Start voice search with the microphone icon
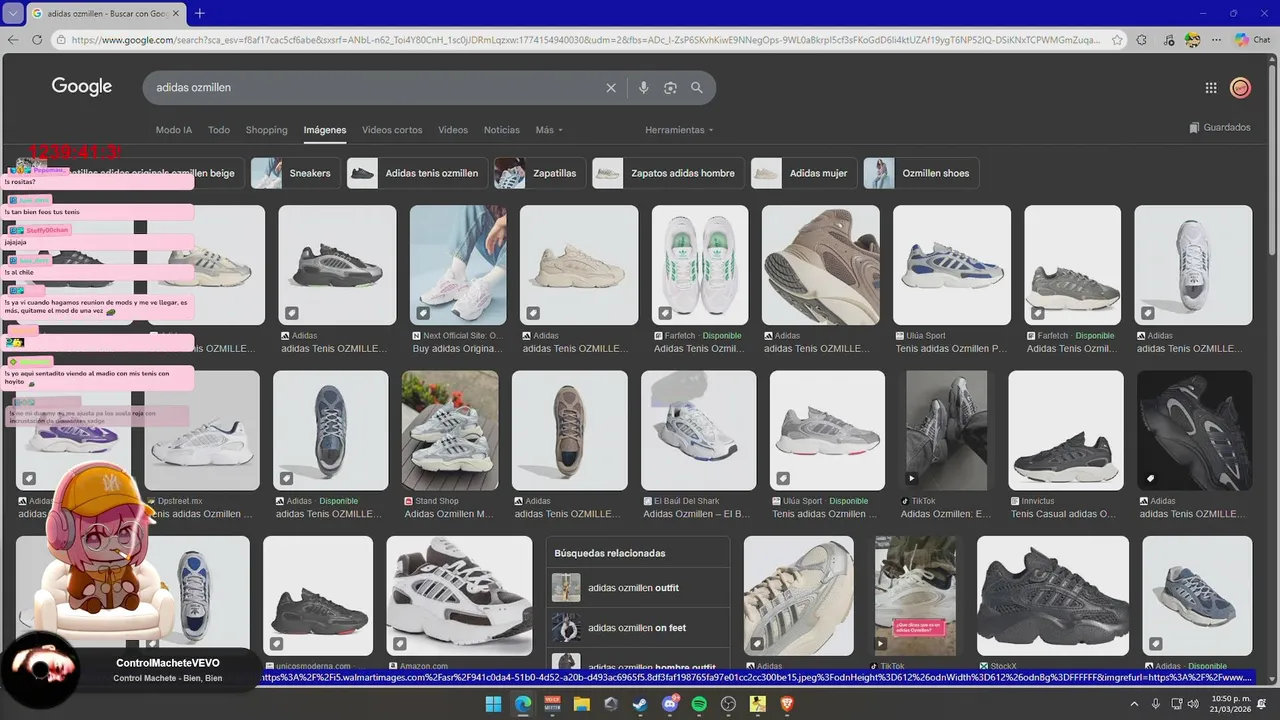The height and width of the screenshot is (720, 1280). (x=644, y=88)
